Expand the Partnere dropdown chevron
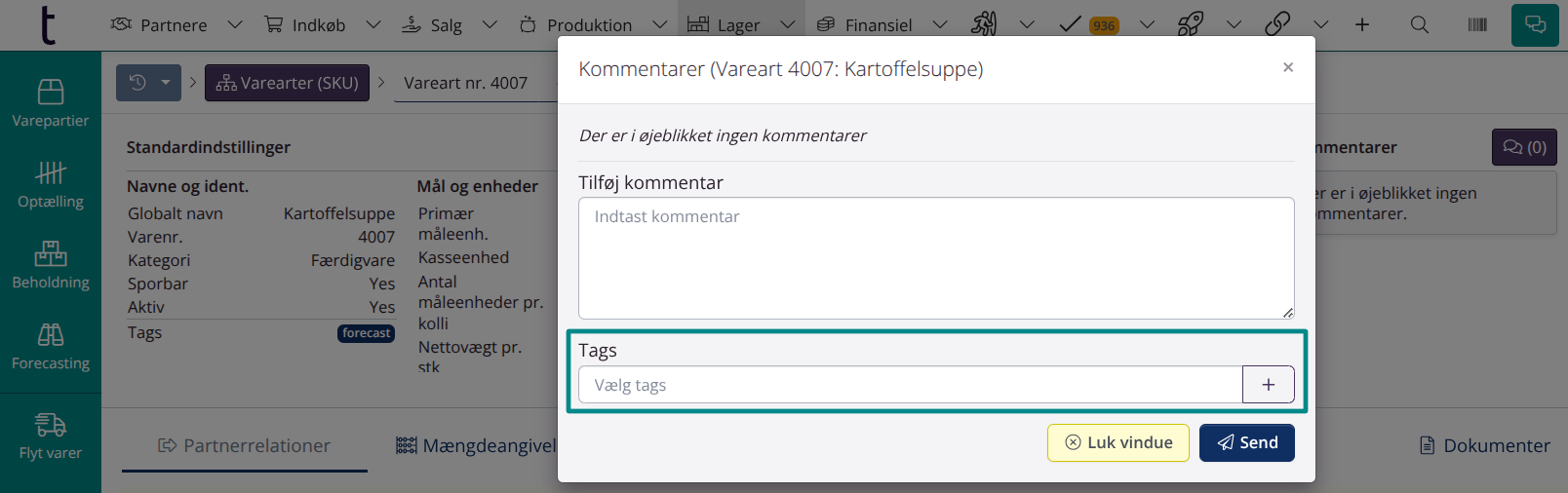This screenshot has height=493, width=1568. [235, 25]
